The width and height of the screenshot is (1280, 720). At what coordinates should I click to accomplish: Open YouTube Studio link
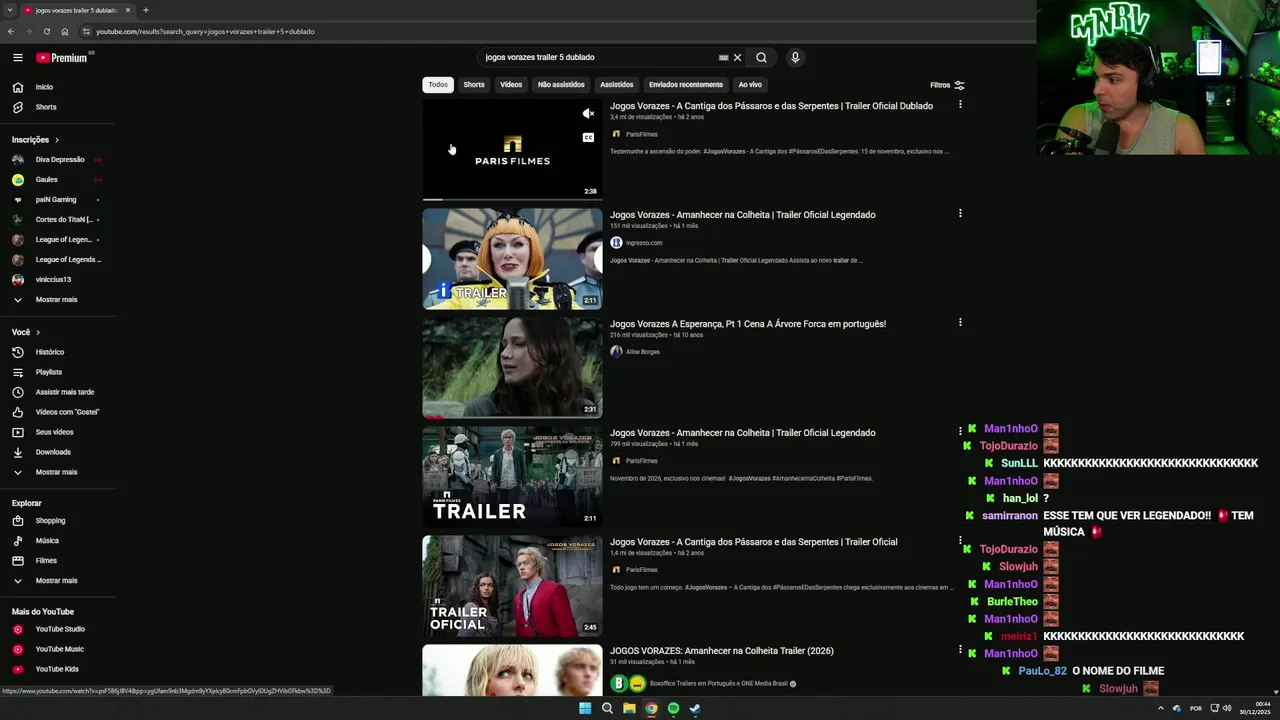(x=58, y=629)
